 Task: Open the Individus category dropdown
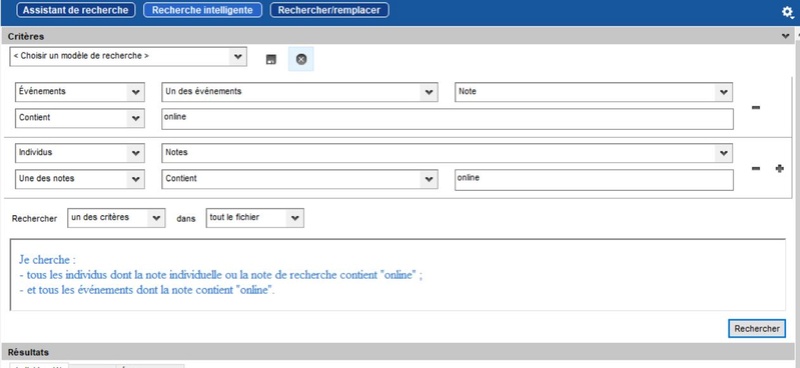(80, 153)
